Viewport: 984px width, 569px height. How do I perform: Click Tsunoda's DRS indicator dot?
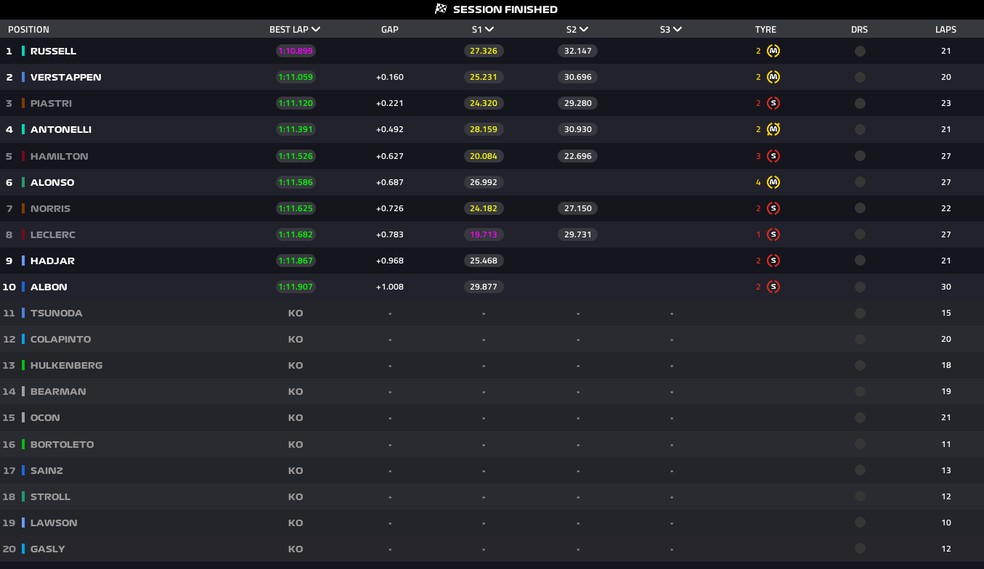tap(860, 313)
